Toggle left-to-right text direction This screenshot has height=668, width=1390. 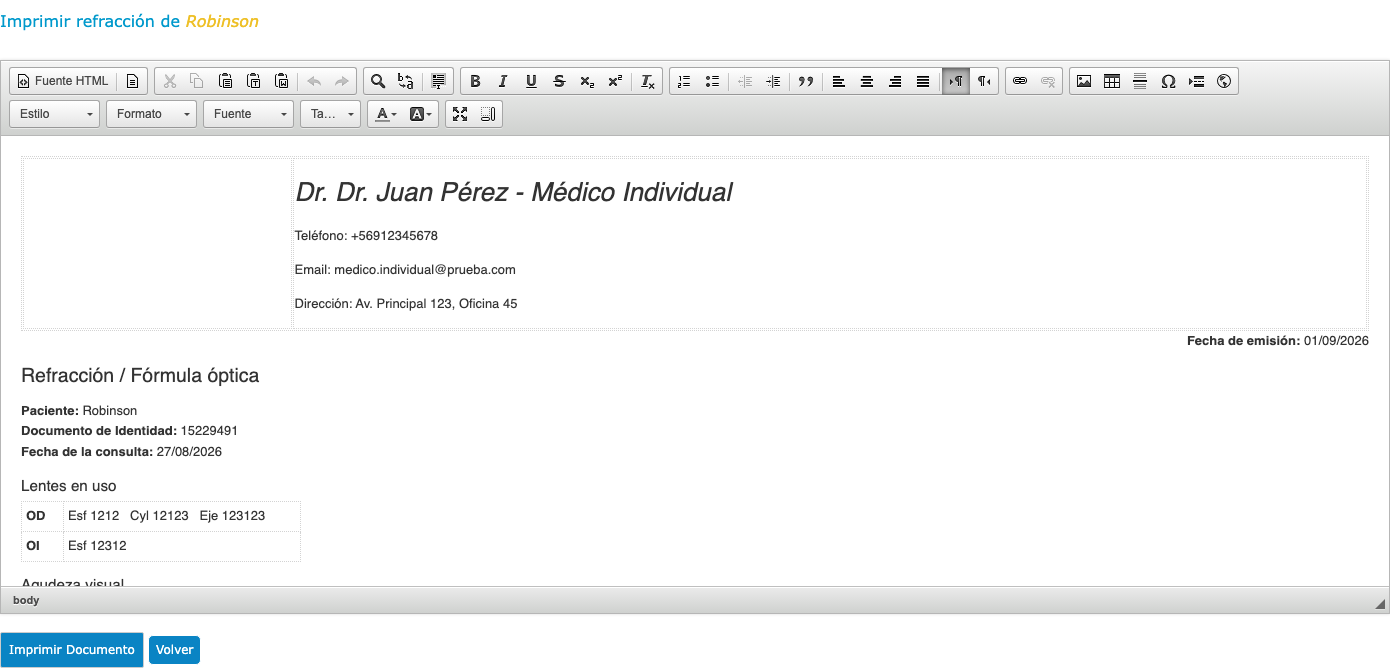click(x=956, y=81)
